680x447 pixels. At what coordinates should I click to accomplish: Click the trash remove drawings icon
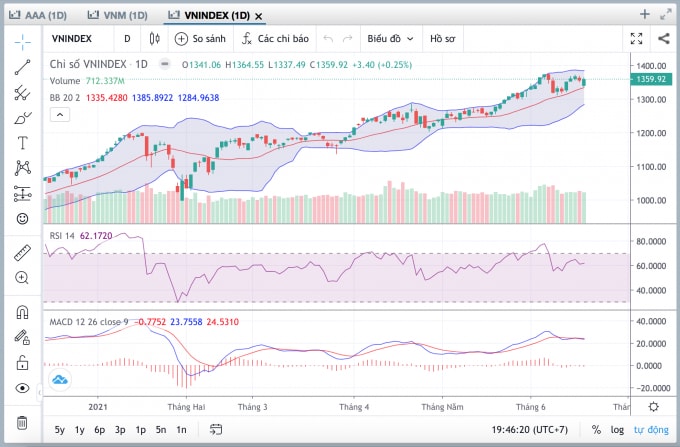(x=22, y=422)
